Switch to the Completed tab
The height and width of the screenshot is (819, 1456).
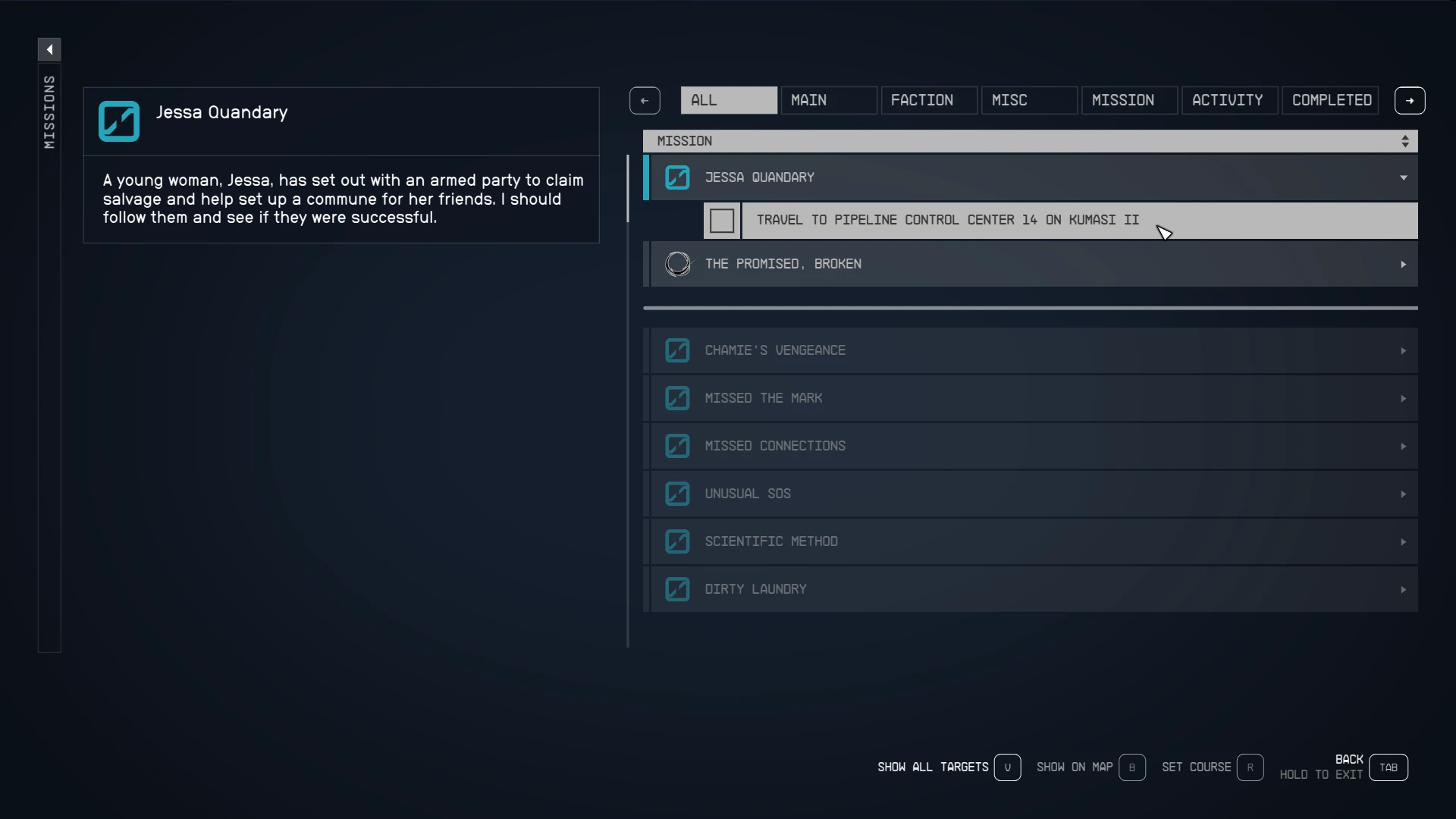pos(1331,100)
